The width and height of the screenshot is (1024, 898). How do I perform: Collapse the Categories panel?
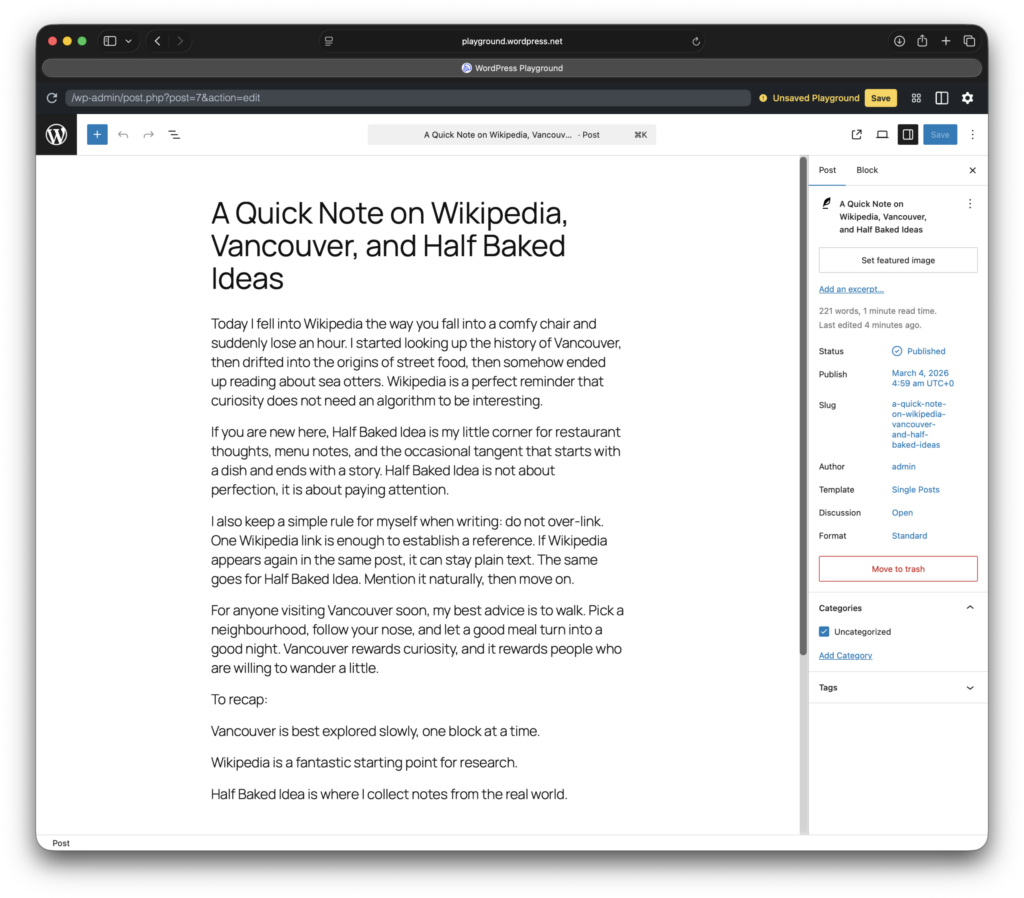(x=969, y=608)
